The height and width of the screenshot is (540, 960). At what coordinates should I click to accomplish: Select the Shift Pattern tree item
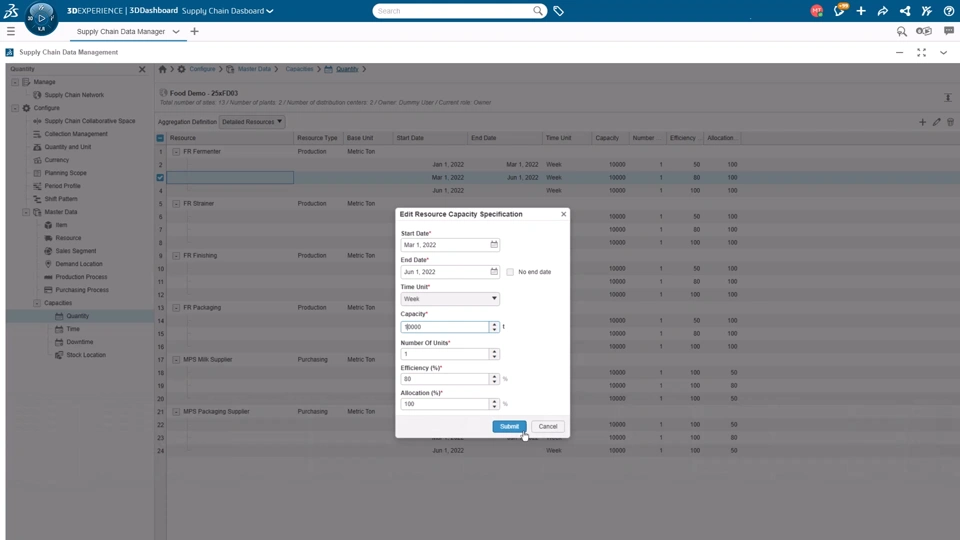[61, 199]
